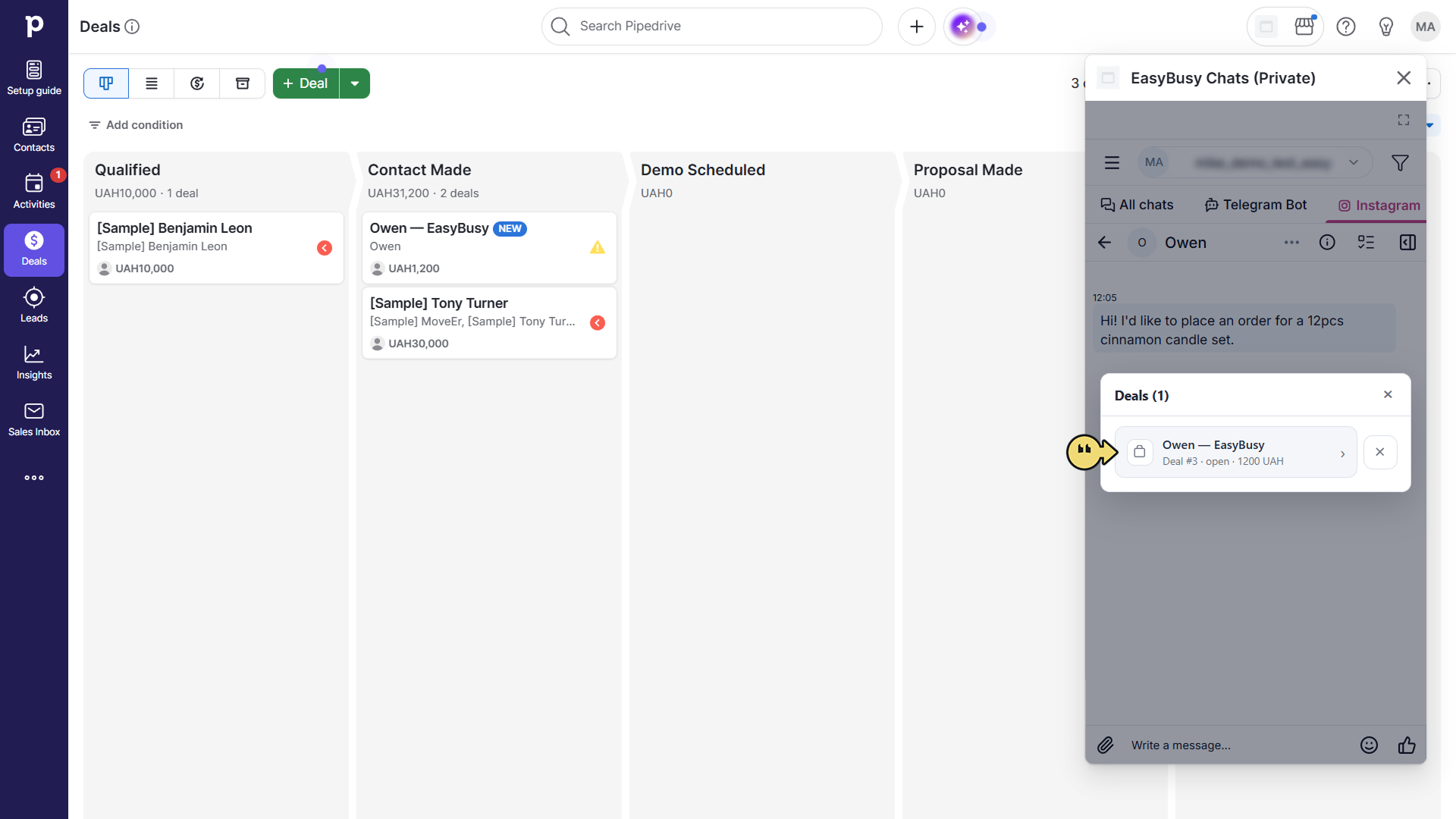The height and width of the screenshot is (819, 1456).
Task: Show more sidebar items with three dots
Action: 34,478
